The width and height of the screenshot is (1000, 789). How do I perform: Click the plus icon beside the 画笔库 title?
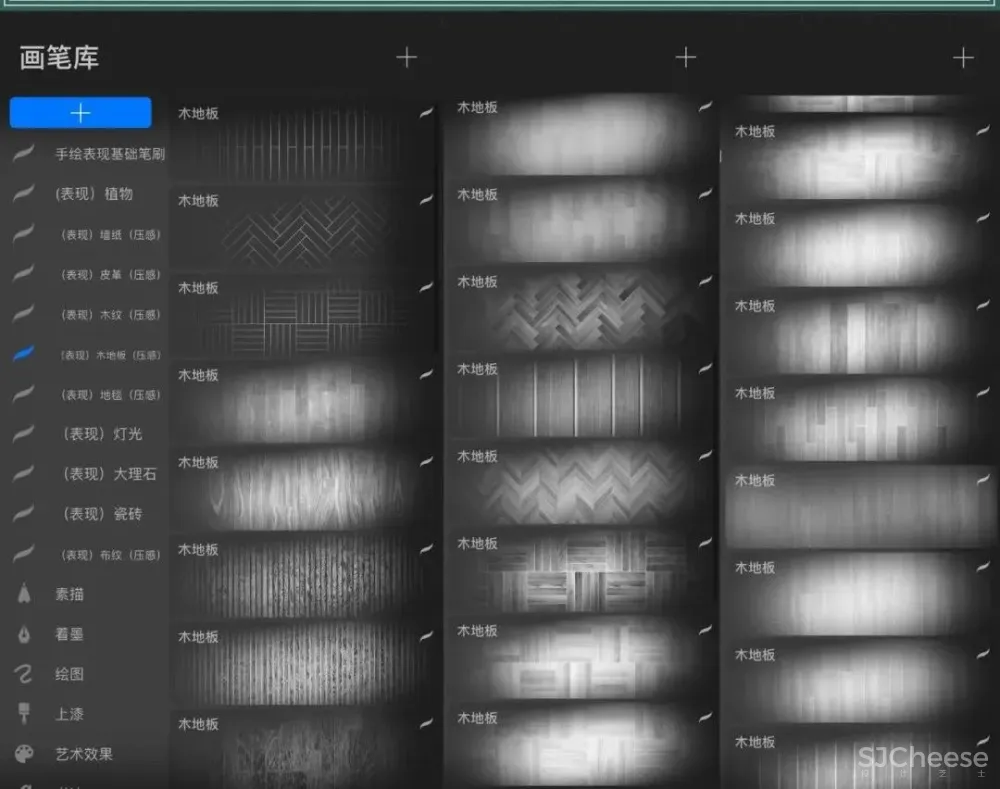coord(406,58)
